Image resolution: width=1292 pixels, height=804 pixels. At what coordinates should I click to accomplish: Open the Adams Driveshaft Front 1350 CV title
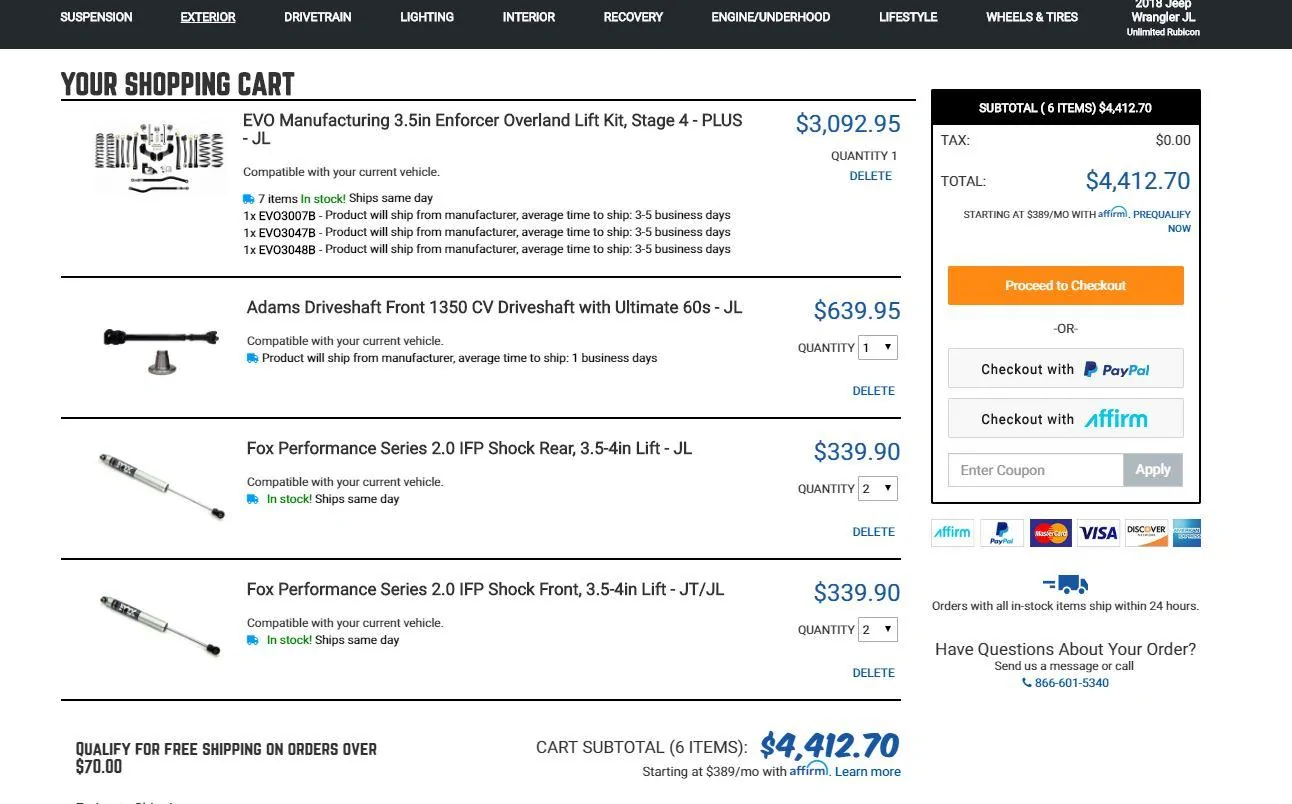click(495, 307)
